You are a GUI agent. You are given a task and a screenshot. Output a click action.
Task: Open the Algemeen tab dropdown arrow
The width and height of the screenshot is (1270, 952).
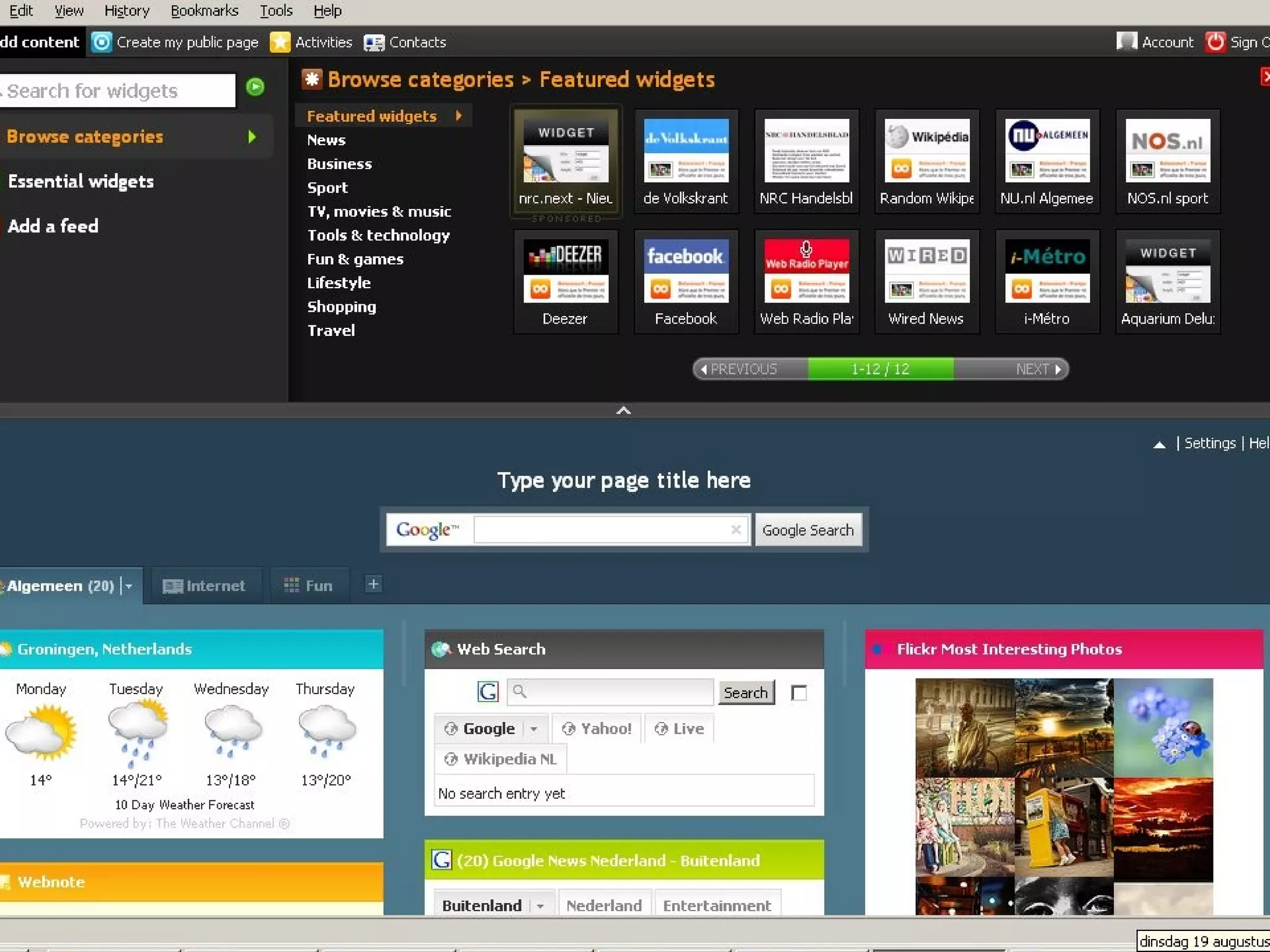point(129,586)
